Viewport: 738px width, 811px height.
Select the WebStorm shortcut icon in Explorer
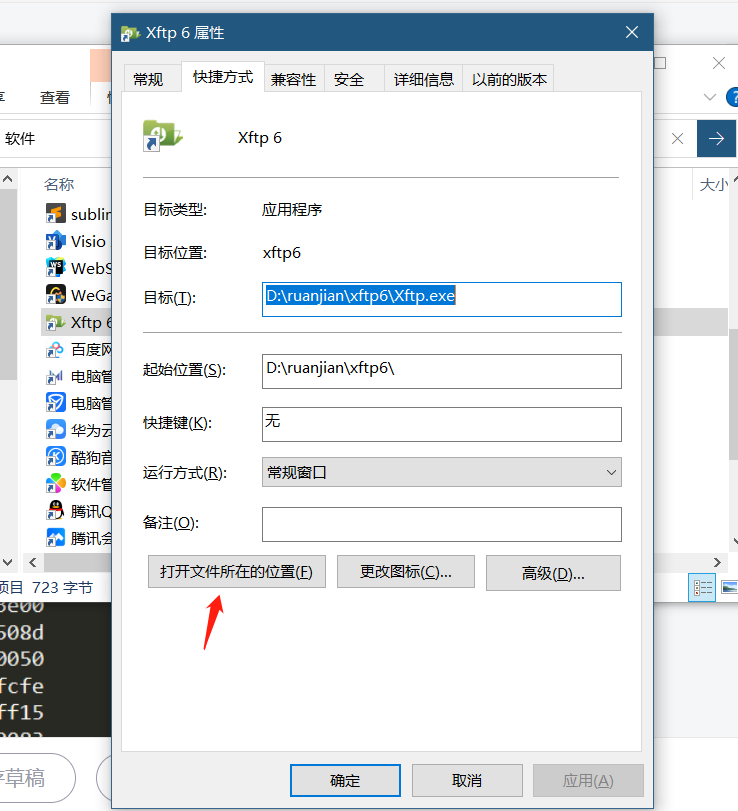[55, 268]
